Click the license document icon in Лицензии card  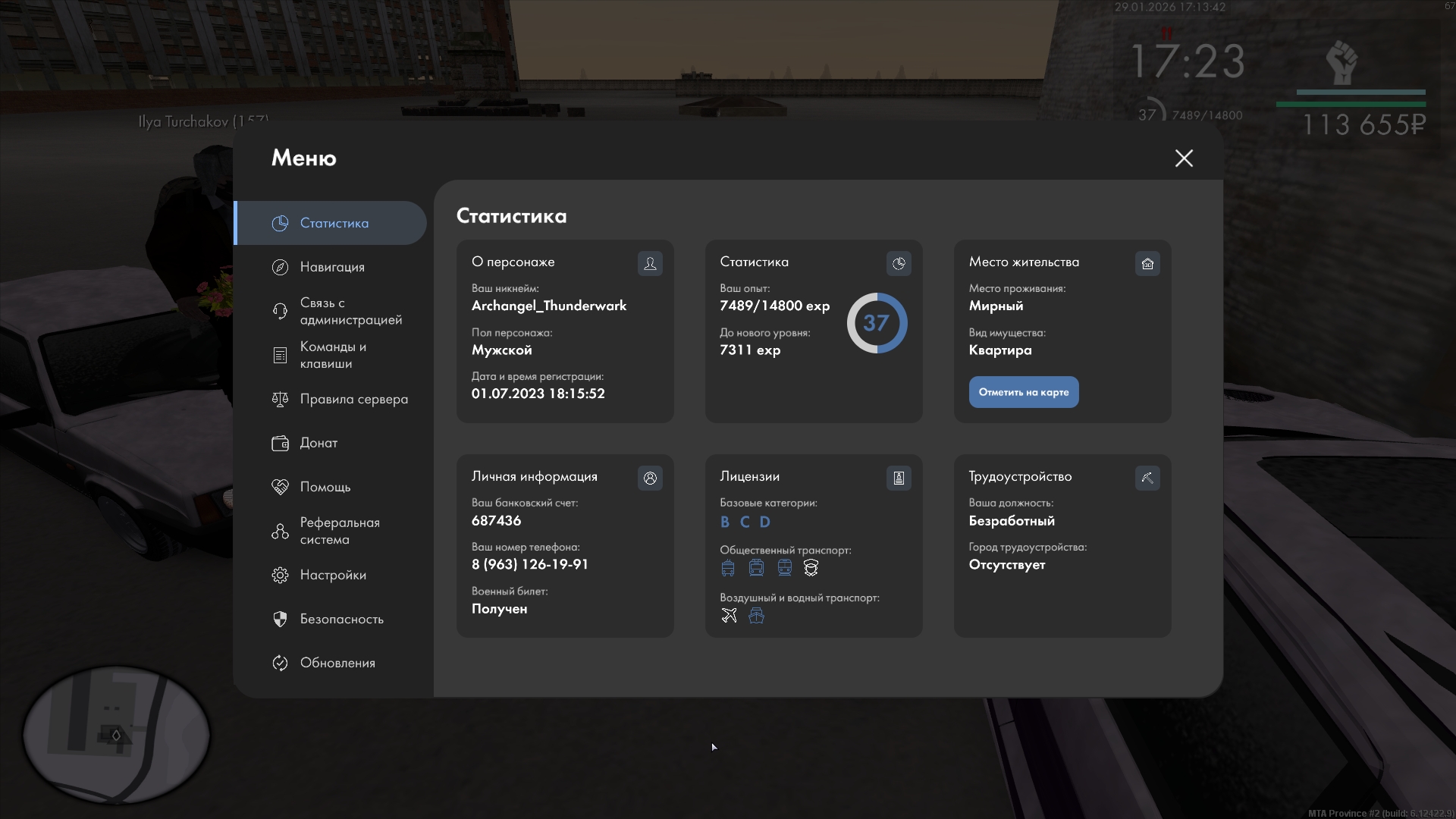pyautogui.click(x=899, y=478)
